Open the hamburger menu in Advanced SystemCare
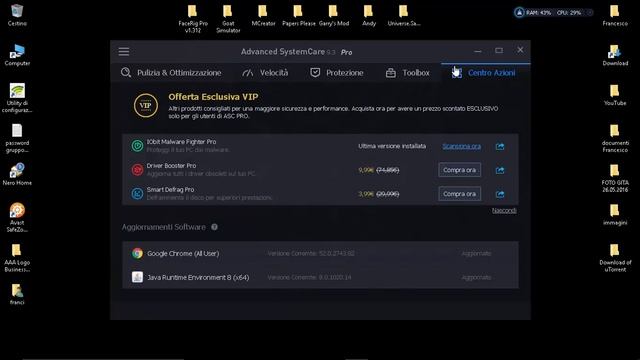640x360 pixels. coord(124,51)
